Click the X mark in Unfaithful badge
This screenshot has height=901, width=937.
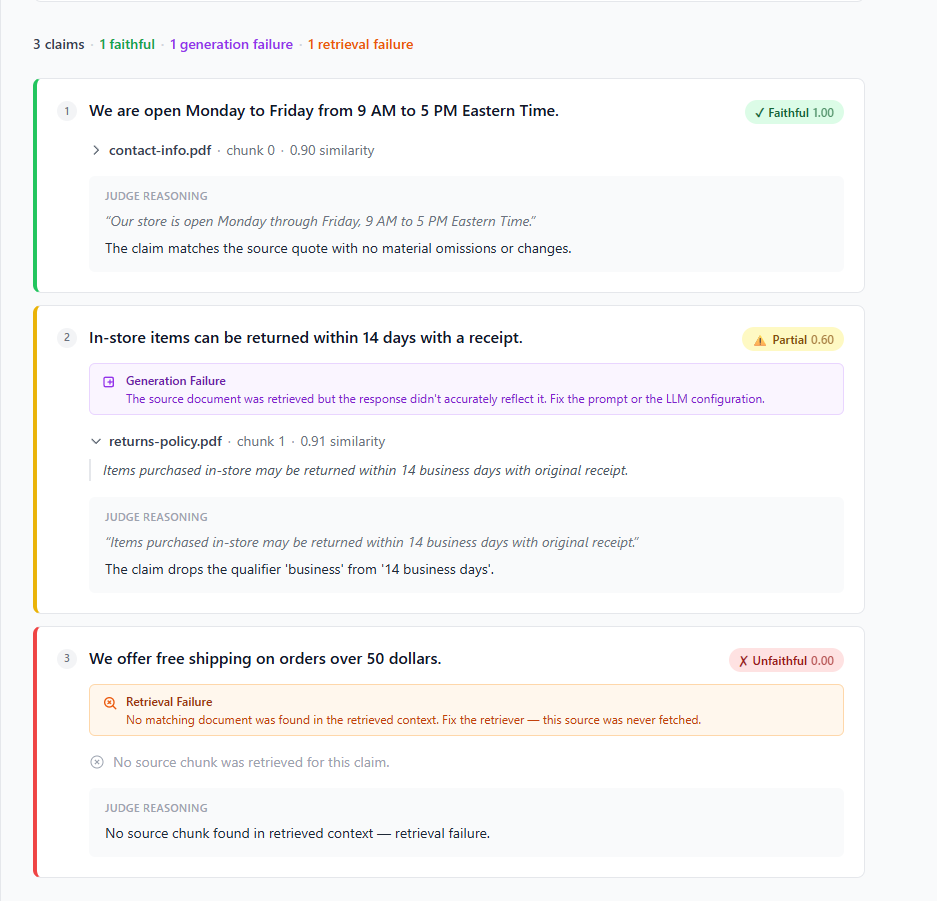pos(743,661)
